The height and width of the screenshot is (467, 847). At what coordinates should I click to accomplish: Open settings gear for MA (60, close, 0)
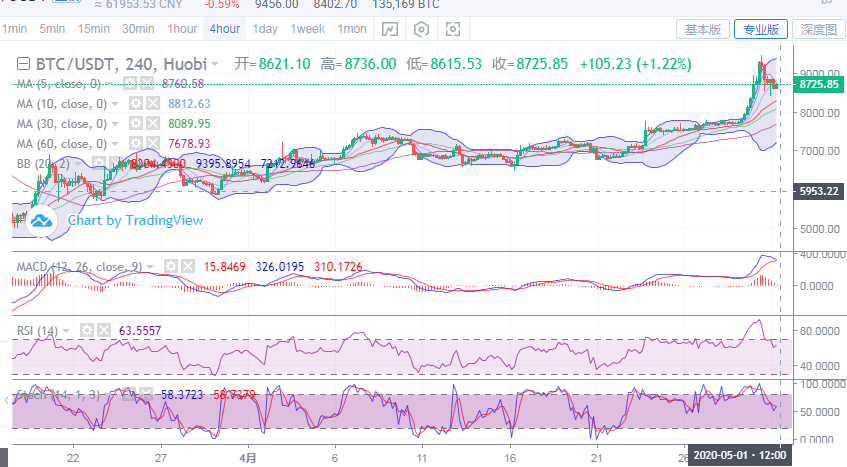click(136, 144)
